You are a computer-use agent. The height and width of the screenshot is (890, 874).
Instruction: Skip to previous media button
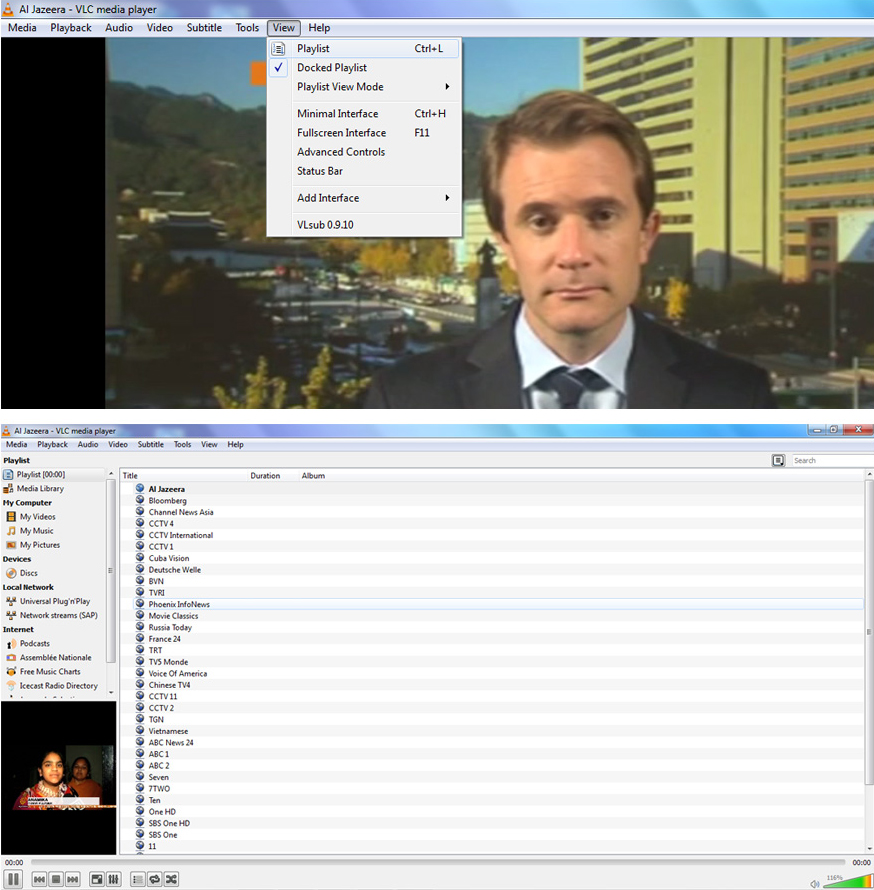click(x=39, y=879)
